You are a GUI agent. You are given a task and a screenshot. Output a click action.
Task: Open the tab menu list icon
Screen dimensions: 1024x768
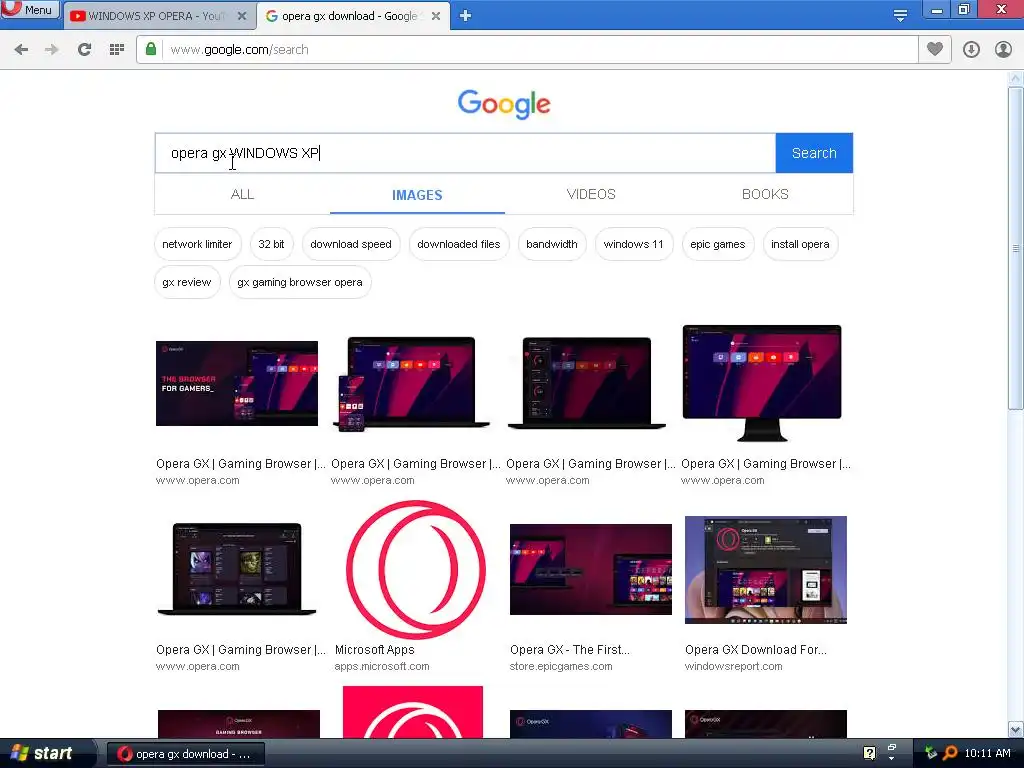click(900, 16)
